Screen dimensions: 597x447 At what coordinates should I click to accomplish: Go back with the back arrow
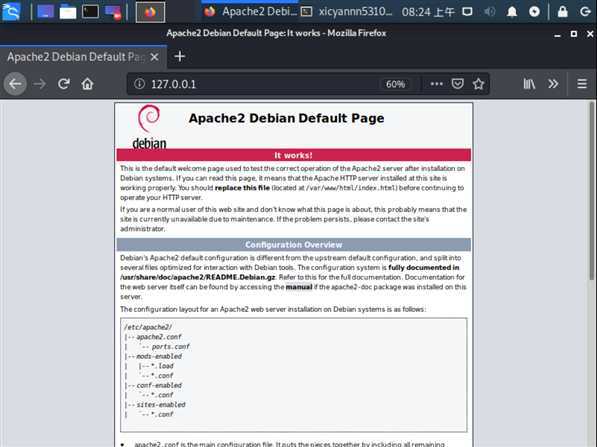pos(15,84)
